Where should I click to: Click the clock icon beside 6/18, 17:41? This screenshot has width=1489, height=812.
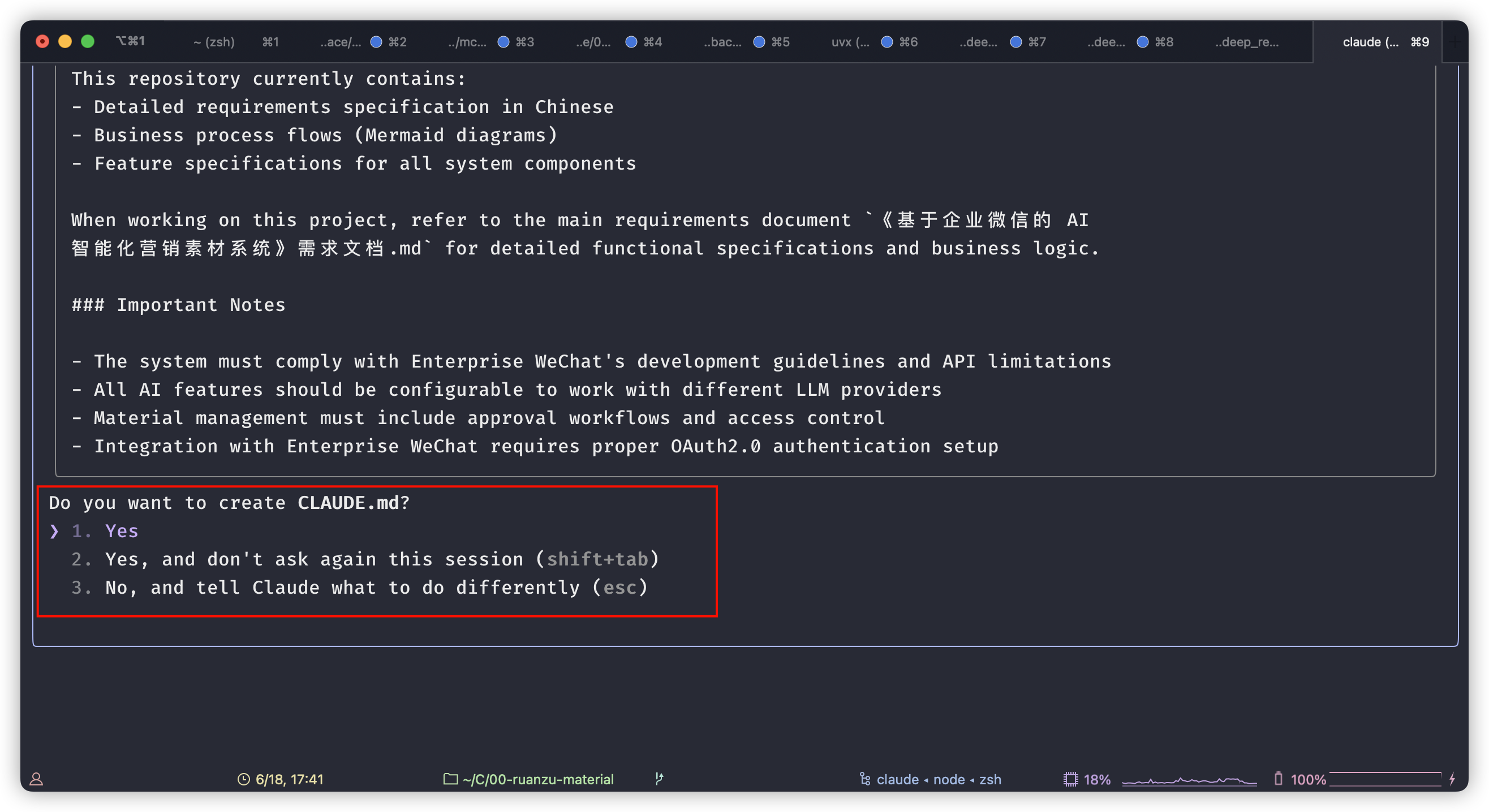(x=243, y=779)
